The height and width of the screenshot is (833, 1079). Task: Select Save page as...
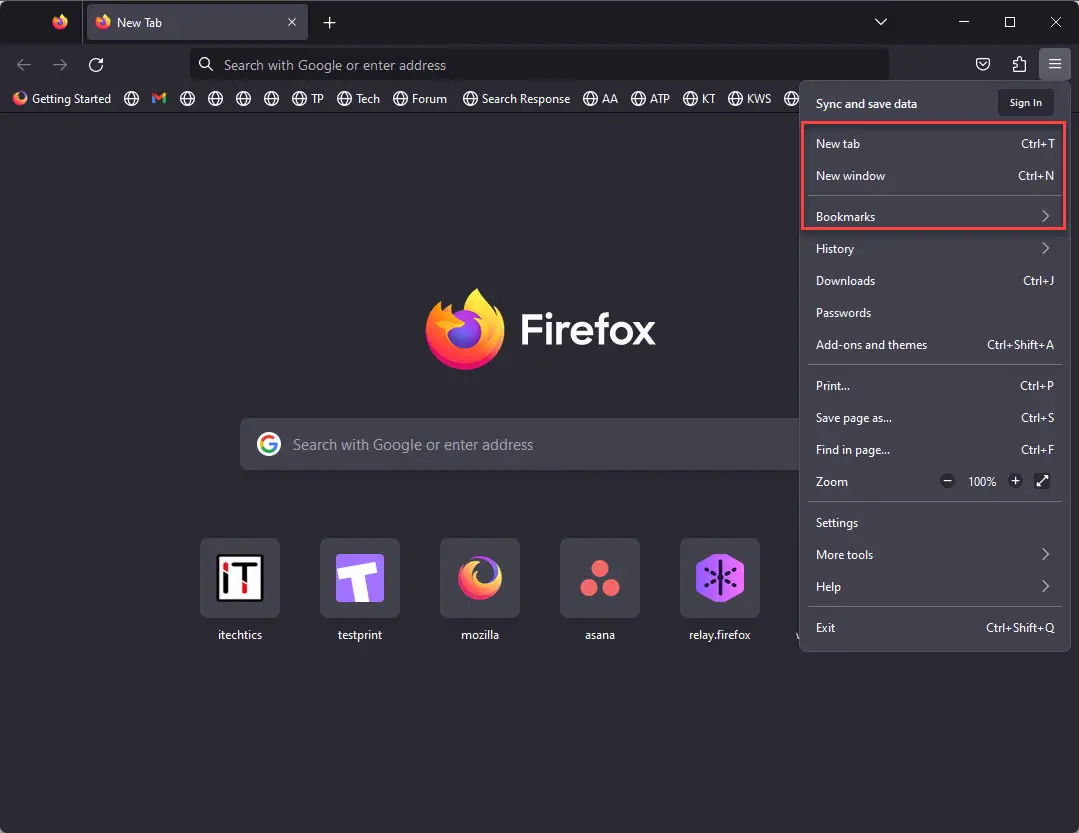tap(934, 418)
